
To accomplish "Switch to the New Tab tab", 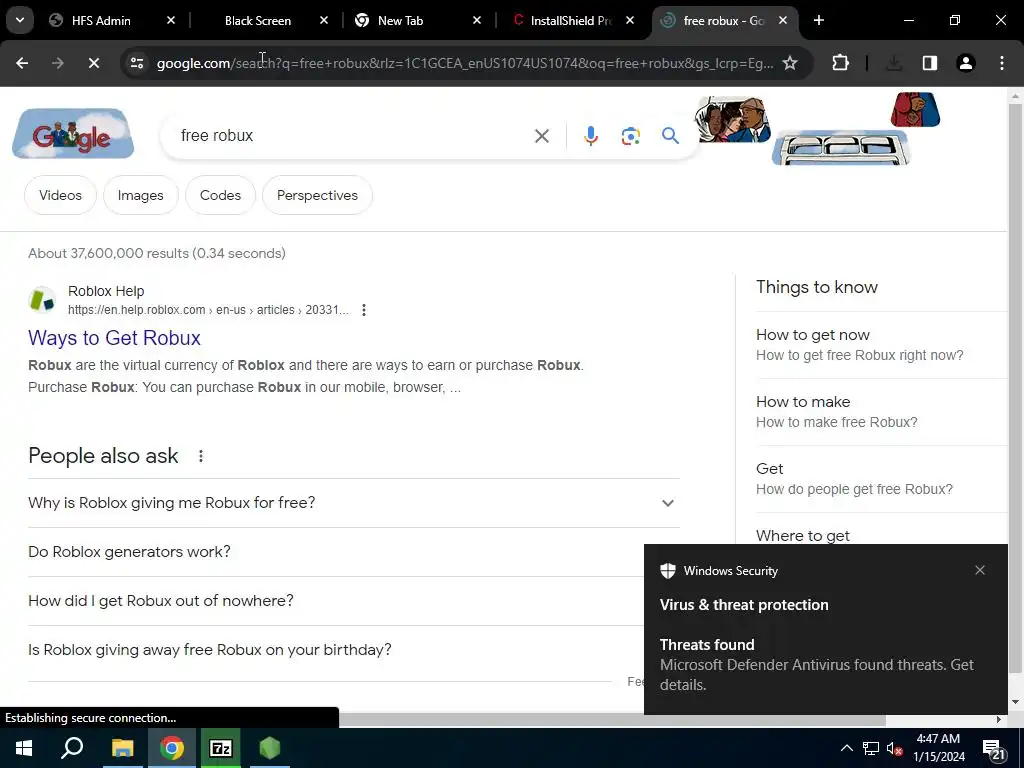I will pyautogui.click(x=400, y=21).
